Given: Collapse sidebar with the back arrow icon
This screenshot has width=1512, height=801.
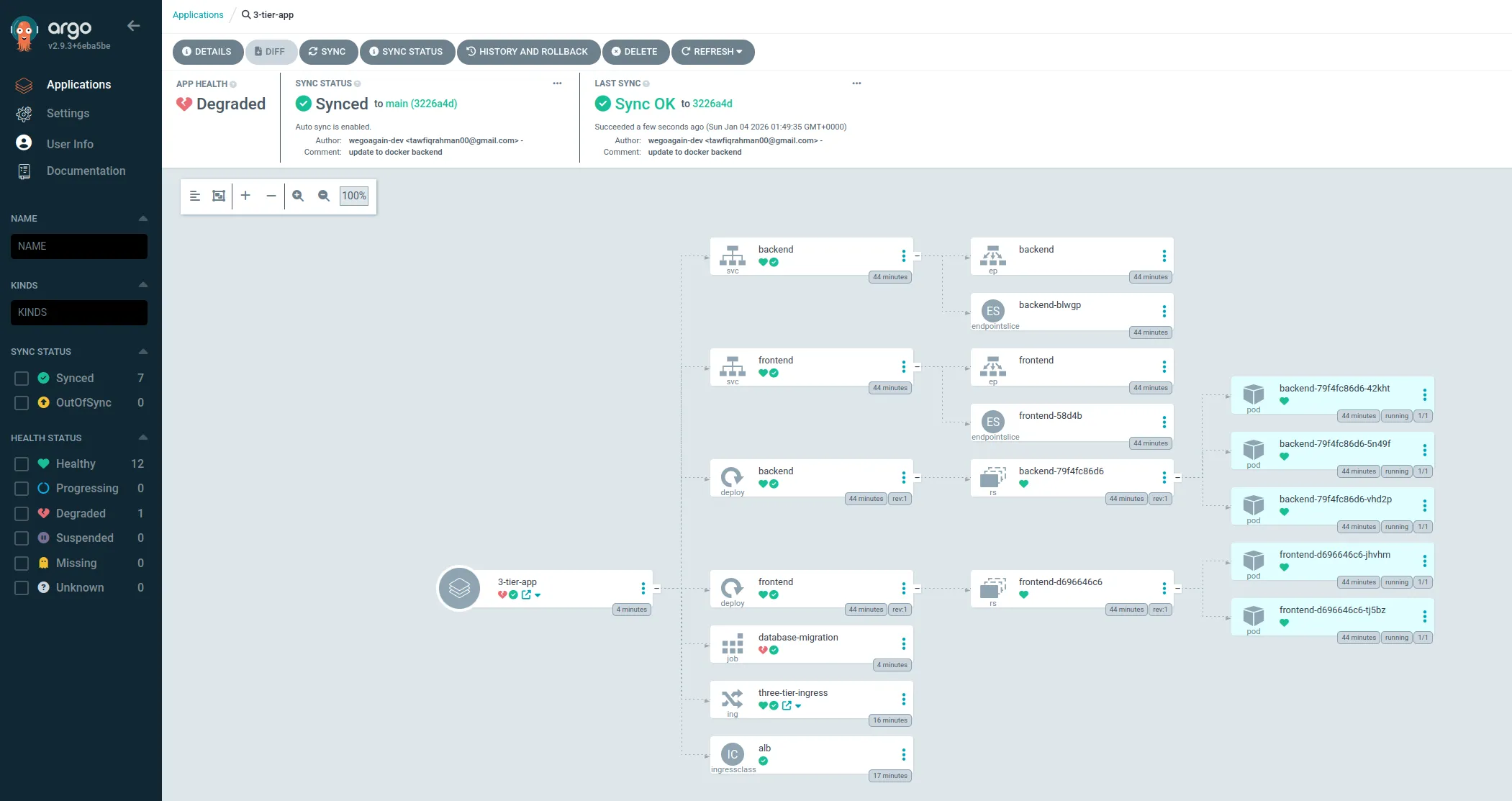Looking at the screenshot, I should 133,26.
